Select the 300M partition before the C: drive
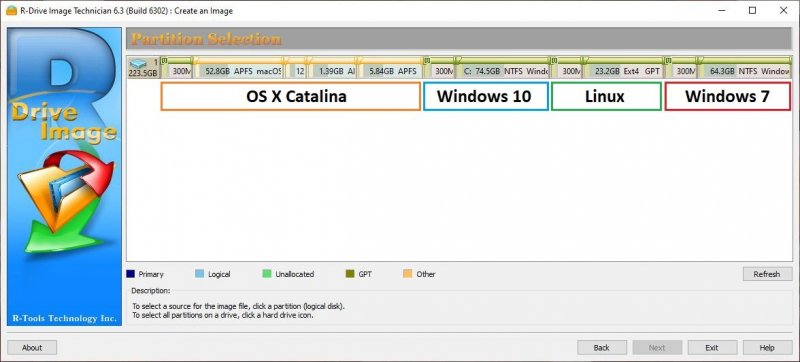 (439, 68)
